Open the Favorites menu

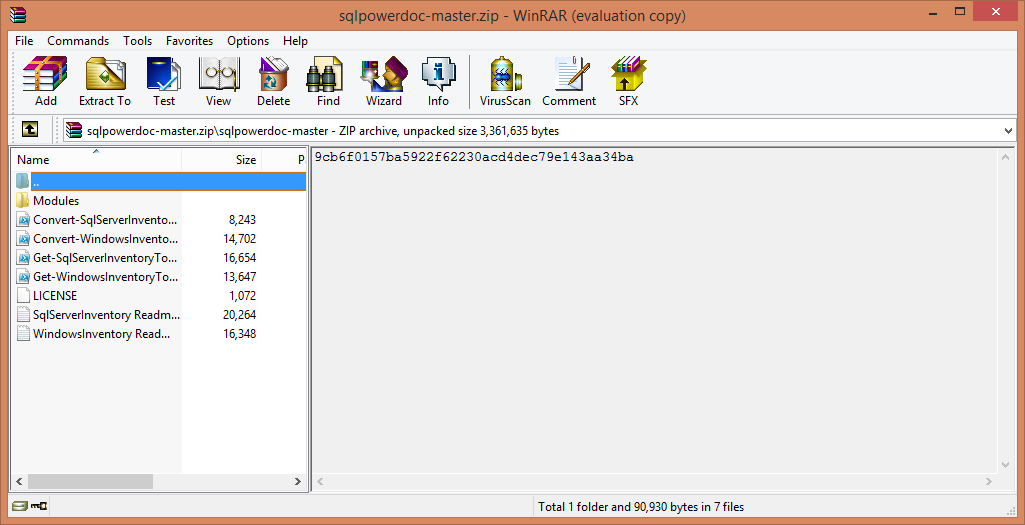[190, 41]
